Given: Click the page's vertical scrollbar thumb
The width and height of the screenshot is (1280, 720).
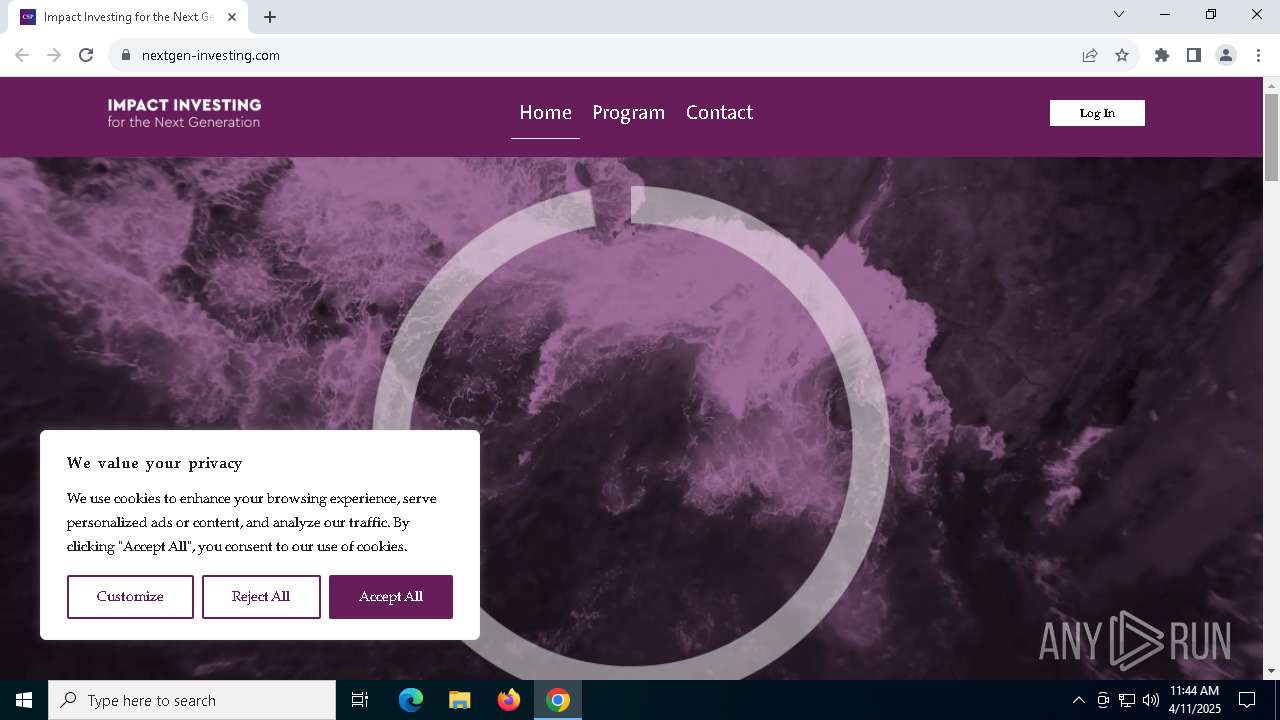Looking at the screenshot, I should point(1271,137).
